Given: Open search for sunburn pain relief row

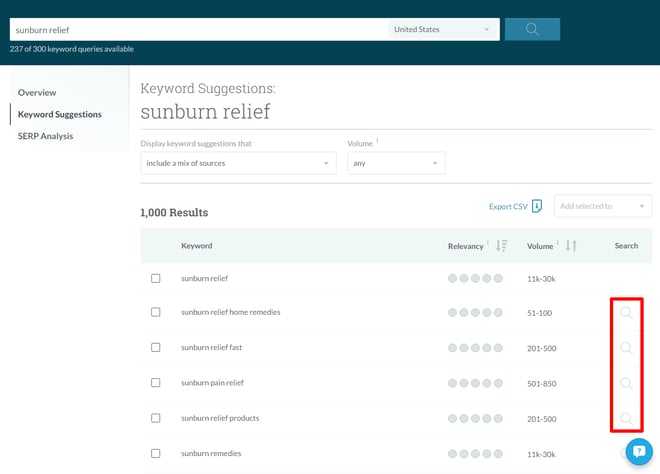Looking at the screenshot, I should [x=626, y=383].
